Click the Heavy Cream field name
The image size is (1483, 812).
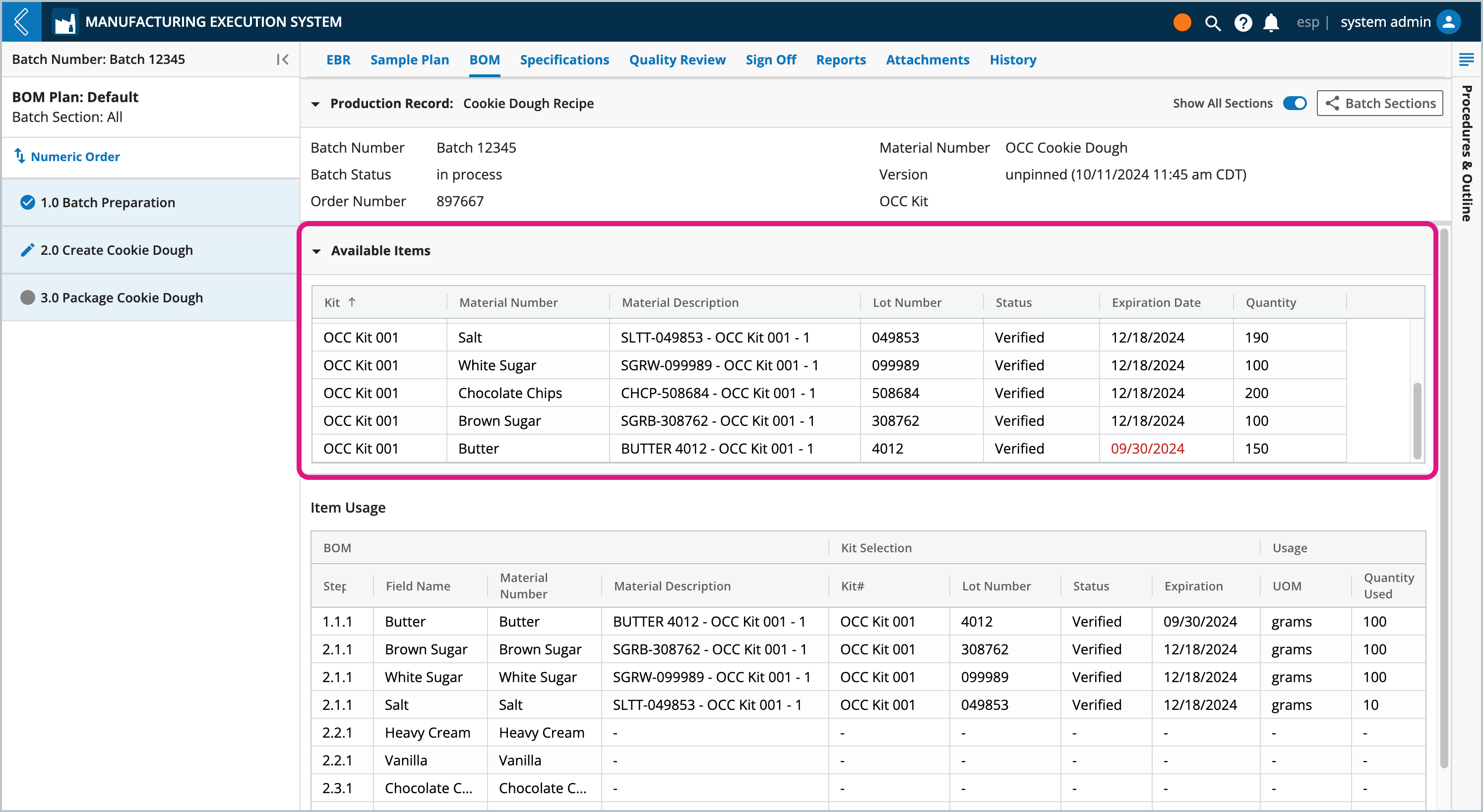[x=427, y=732]
